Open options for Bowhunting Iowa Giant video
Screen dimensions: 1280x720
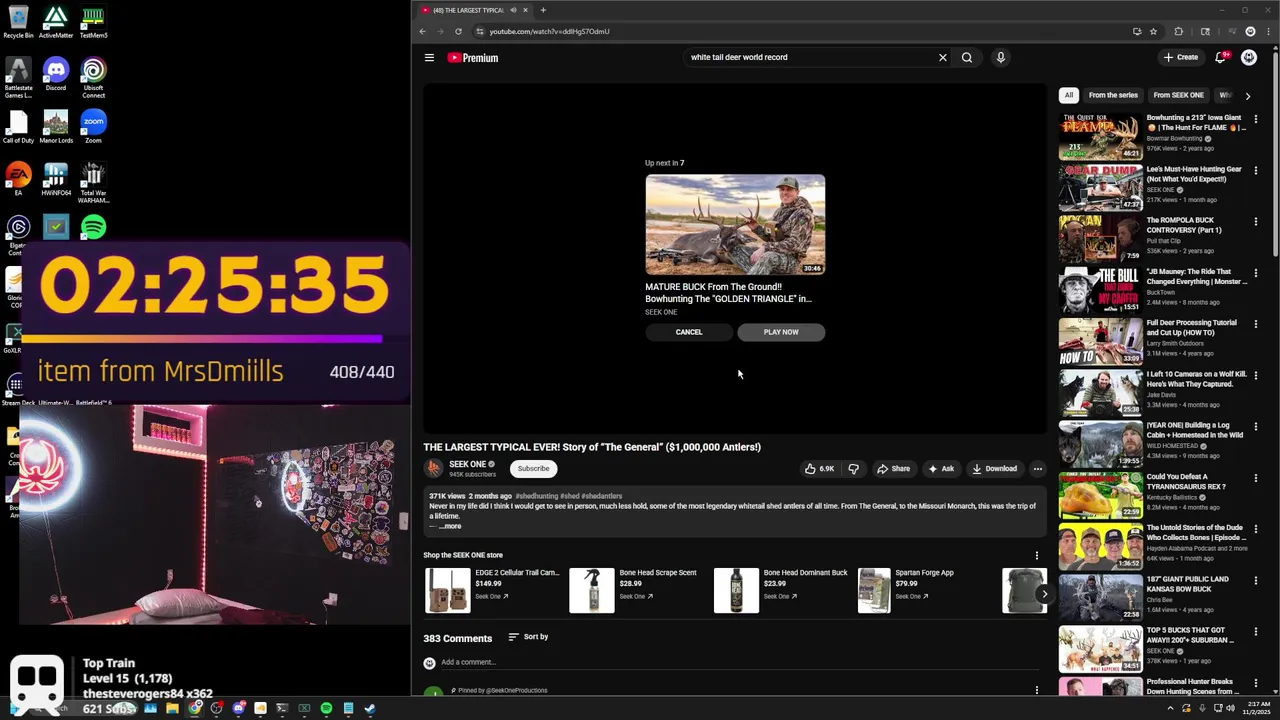[1256, 119]
